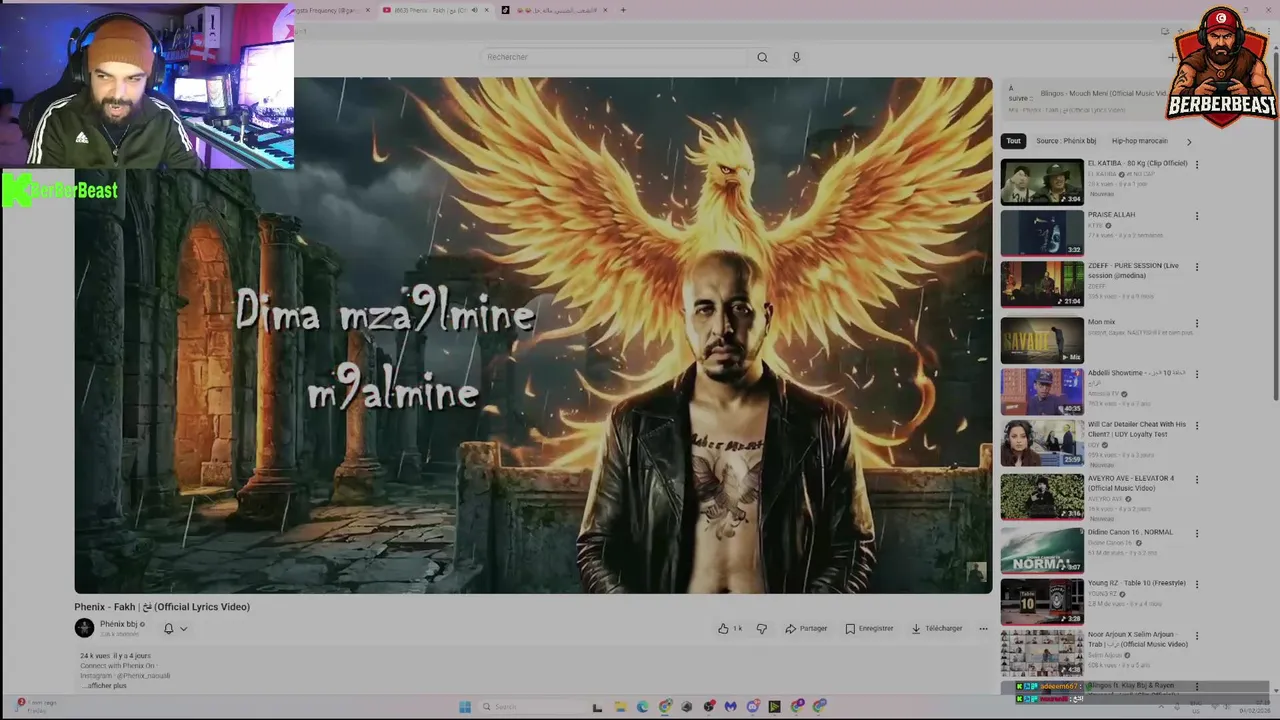The image size is (1280, 720).
Task: Like the Phenix - Fakh video
Action: point(729,628)
